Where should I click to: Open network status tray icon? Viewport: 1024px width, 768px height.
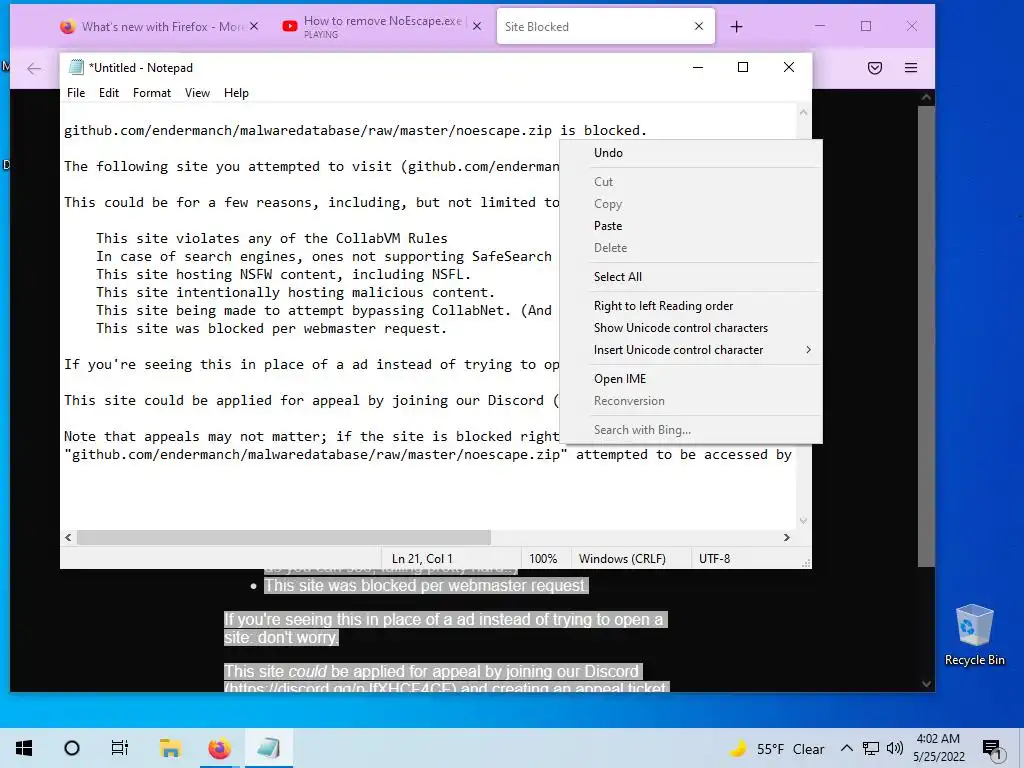[871, 748]
